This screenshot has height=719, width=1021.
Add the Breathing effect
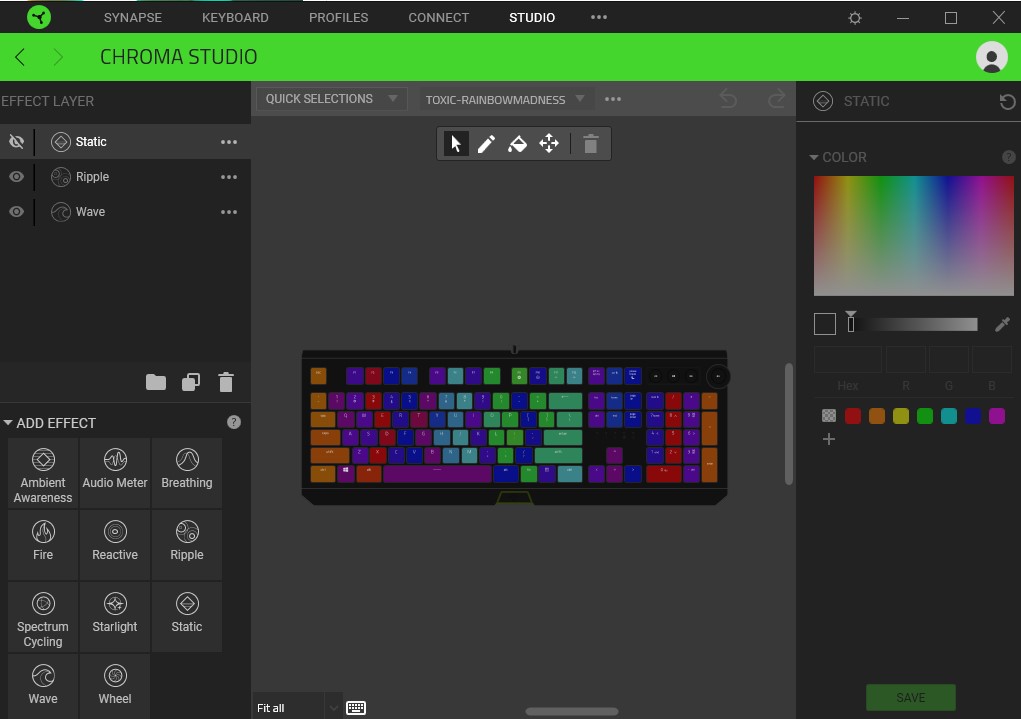[x=187, y=473]
